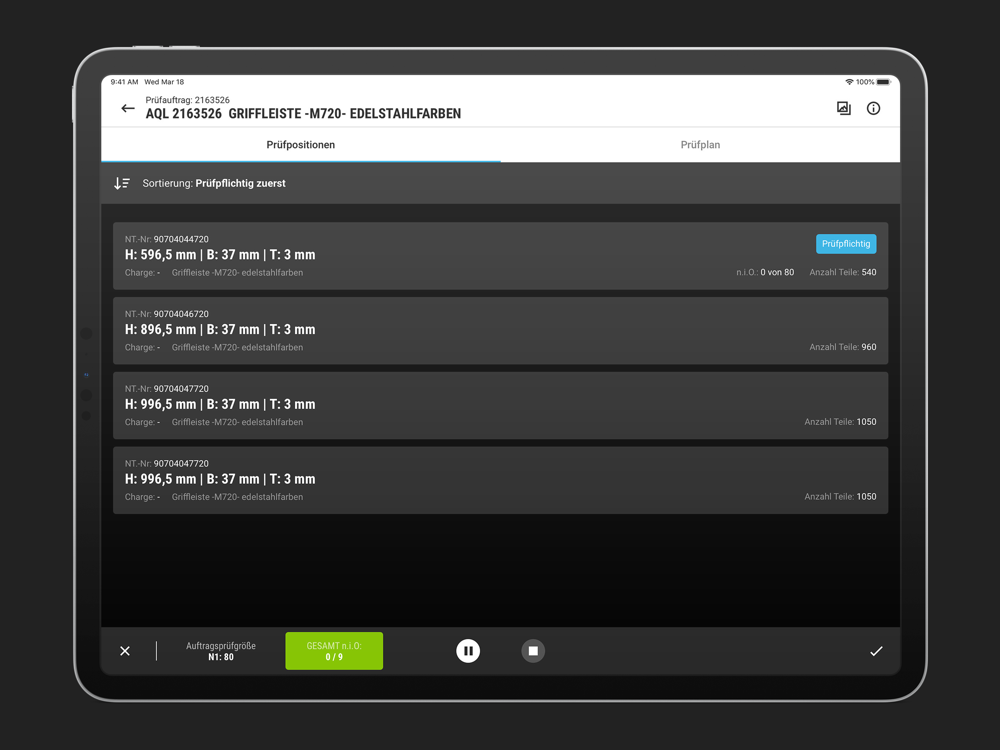This screenshot has width=1000, height=750.
Task: Click Anzahl Teile: 540
Action: 842,272
